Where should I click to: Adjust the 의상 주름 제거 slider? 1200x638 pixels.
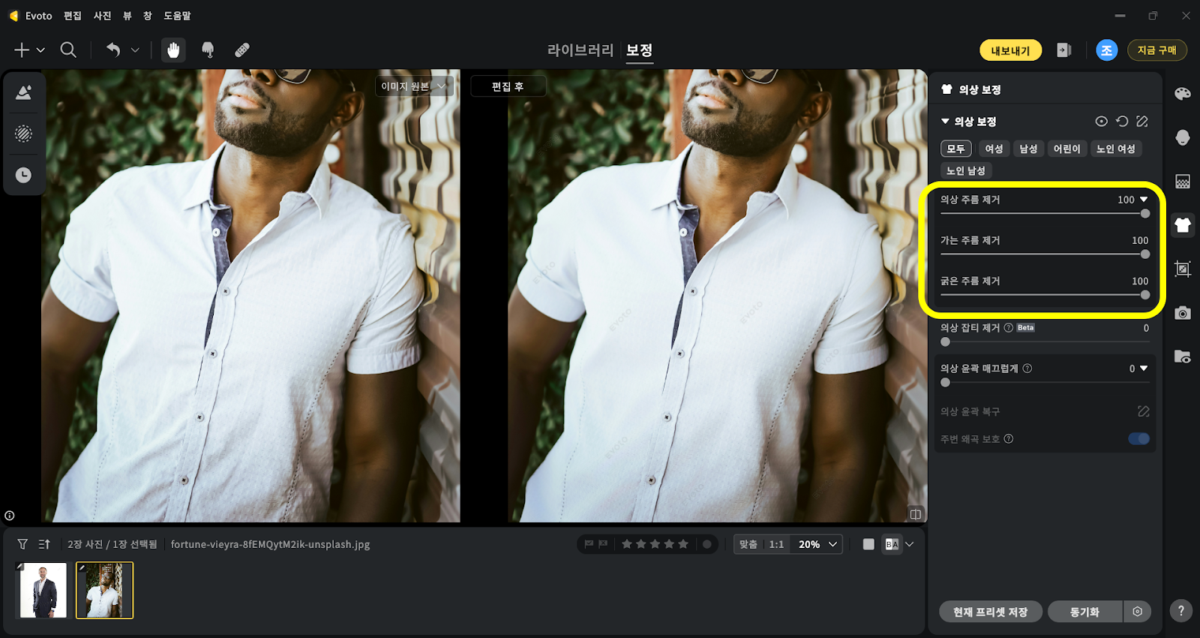[x=1043, y=213]
